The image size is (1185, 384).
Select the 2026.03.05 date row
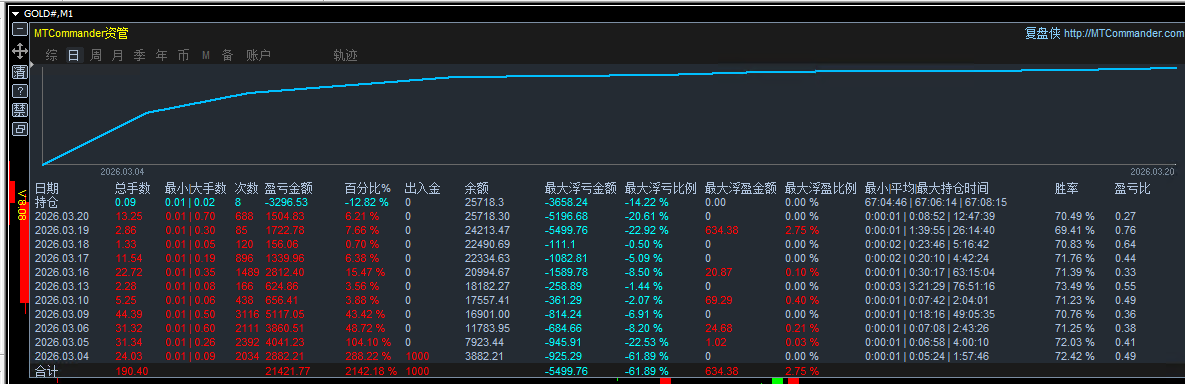click(63, 342)
